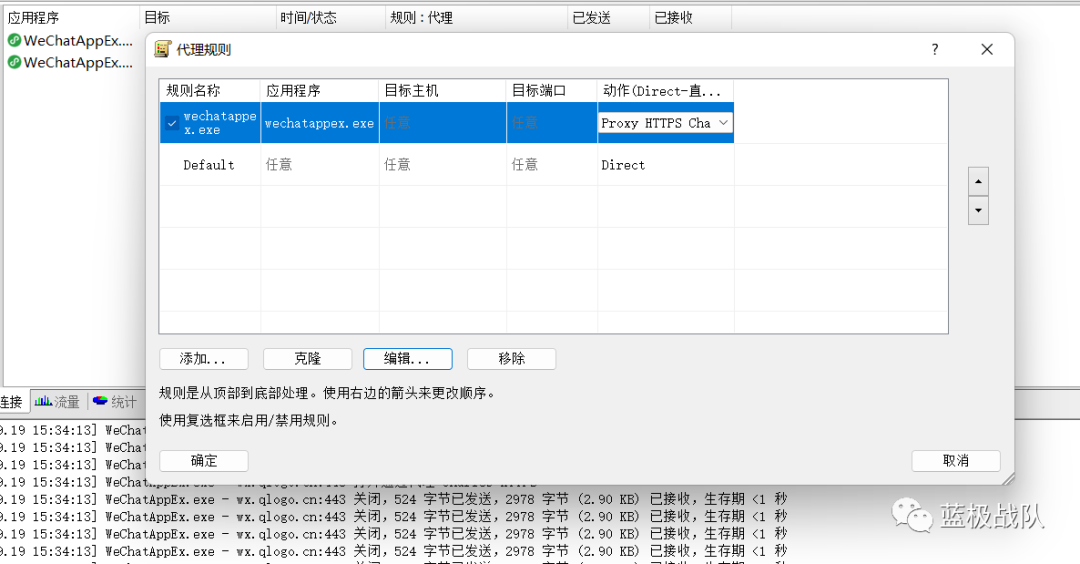The image size is (1080, 564).
Task: Uncheck the wechatappex.exe rule checkbox
Action: click(x=172, y=123)
